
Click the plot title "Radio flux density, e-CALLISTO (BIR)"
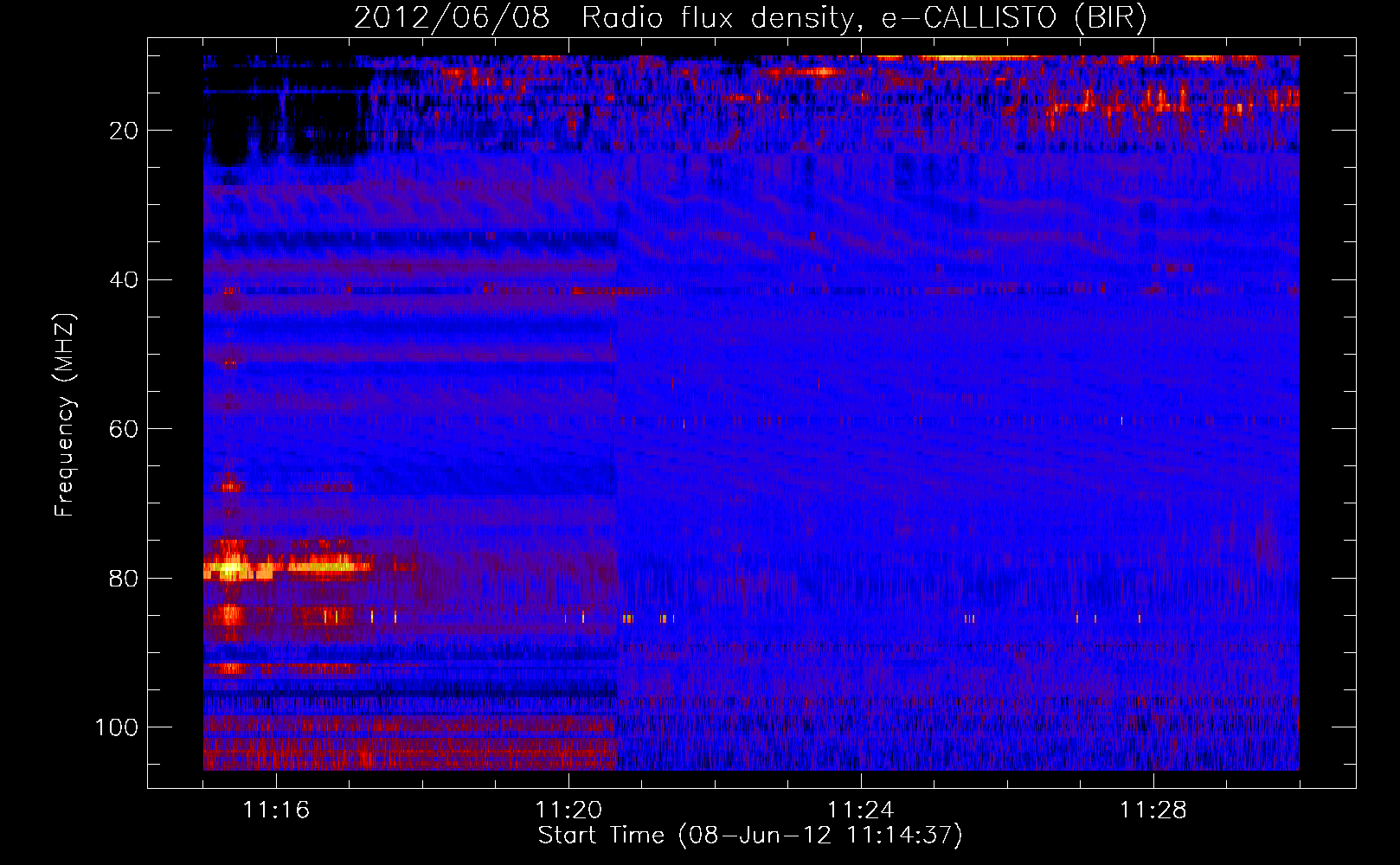[864, 18]
